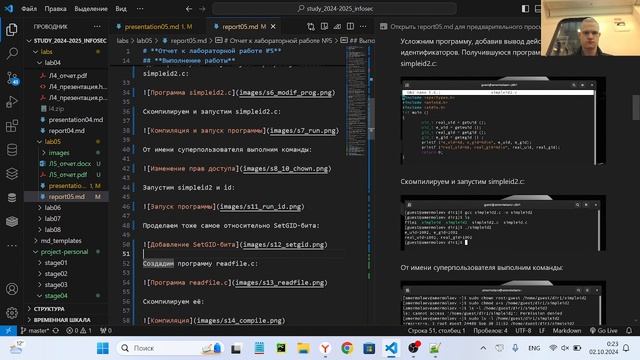Open preview to the side icon
This screenshot has width=640, height=360.
324,27
